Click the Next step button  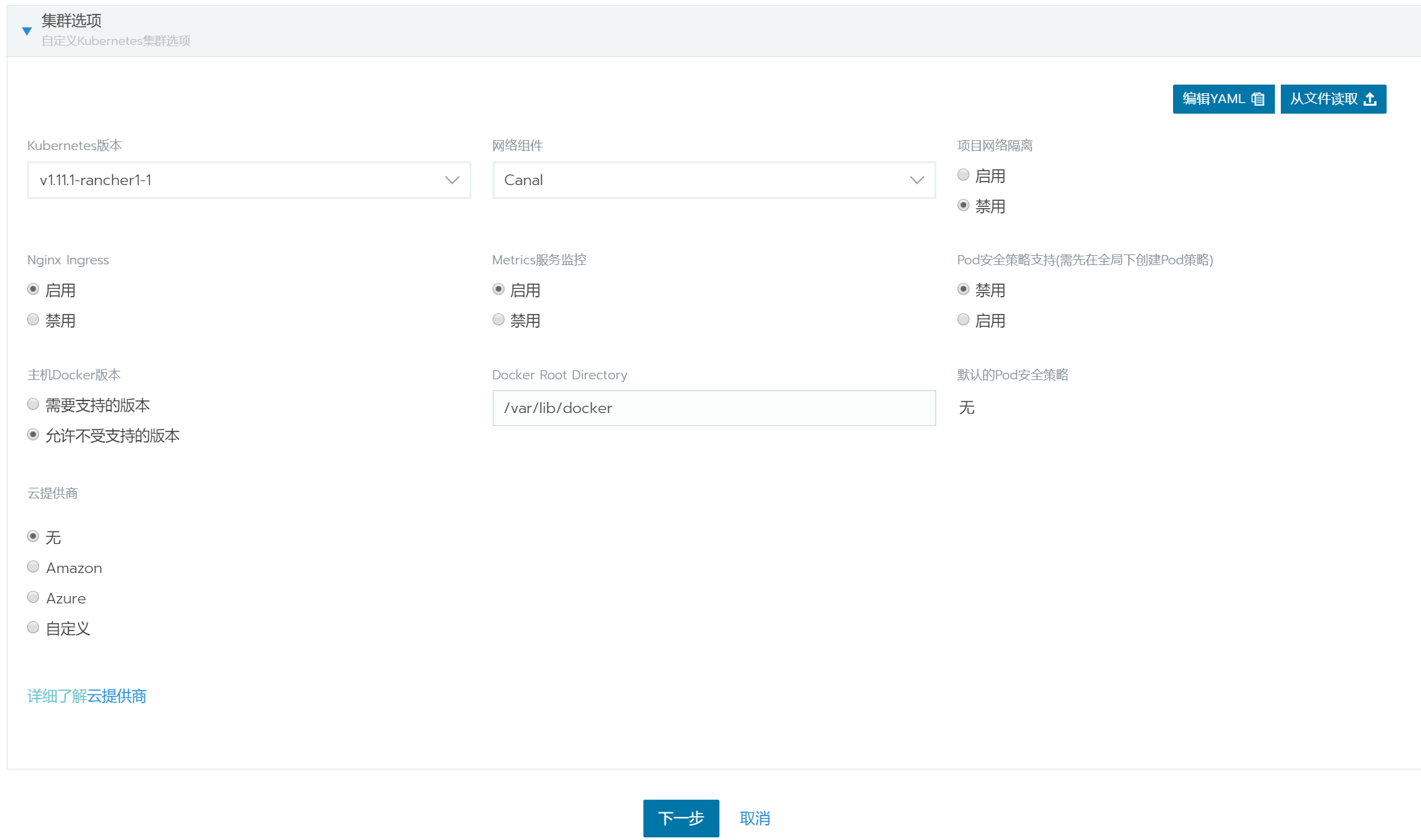click(x=680, y=818)
